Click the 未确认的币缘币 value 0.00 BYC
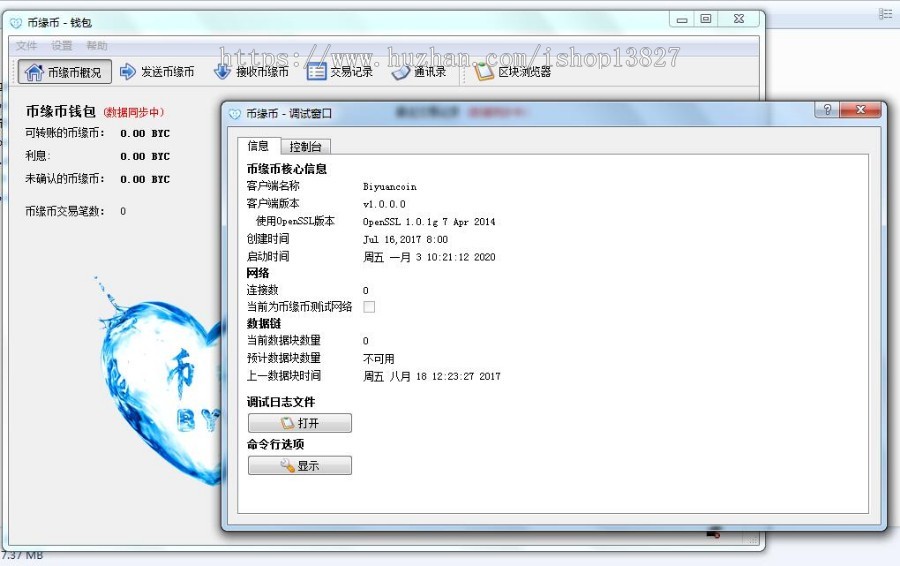The height and width of the screenshot is (566, 900). 145,179
